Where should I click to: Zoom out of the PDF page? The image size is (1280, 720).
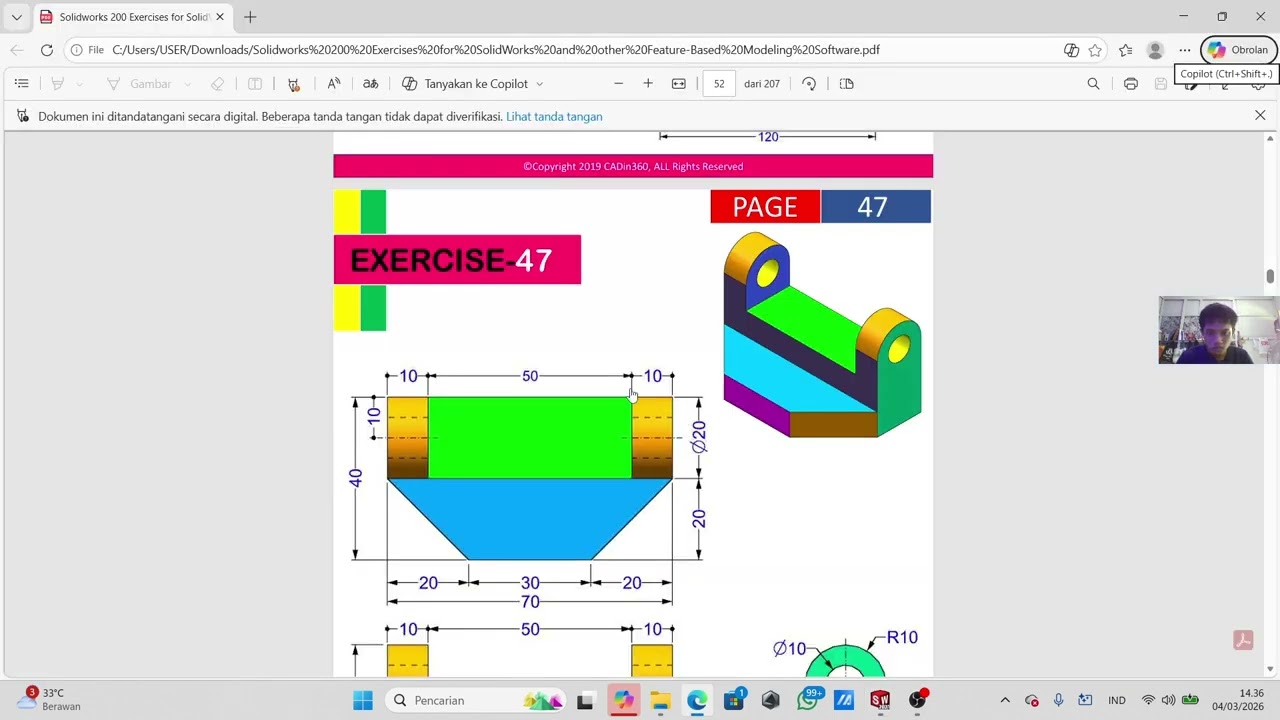click(618, 84)
